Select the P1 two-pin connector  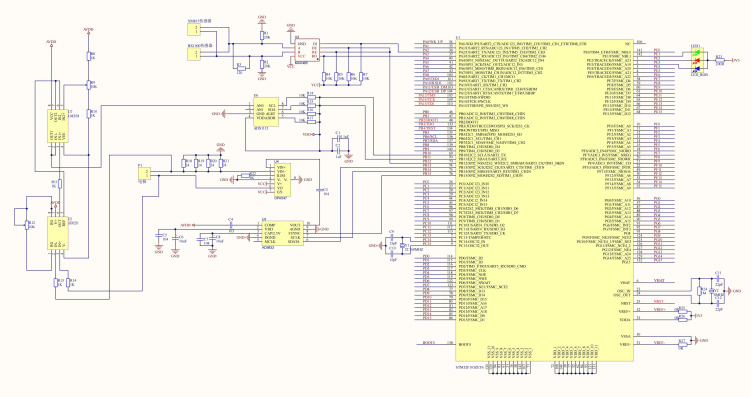tap(145, 174)
